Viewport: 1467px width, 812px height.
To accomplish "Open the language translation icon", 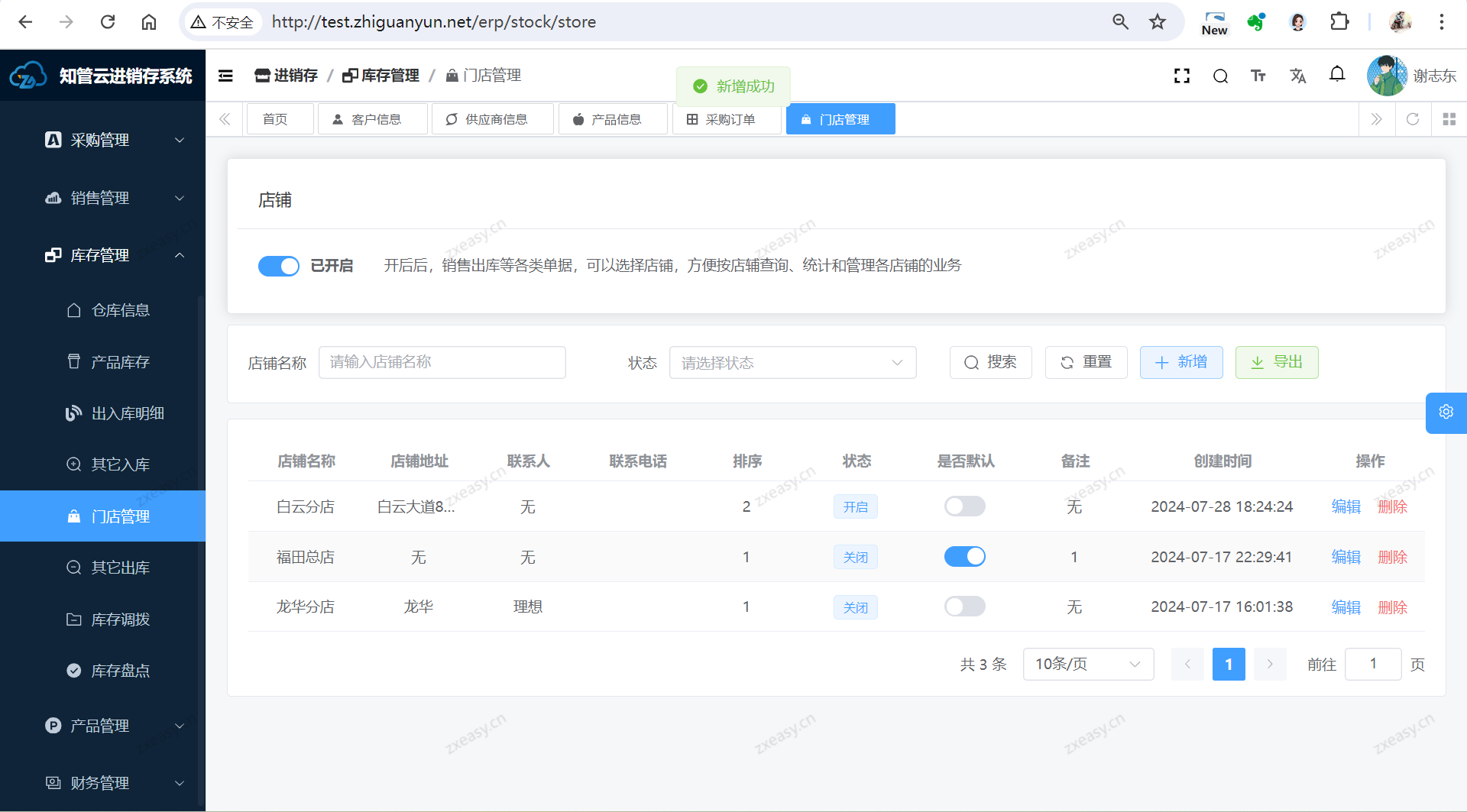I will [x=1297, y=76].
